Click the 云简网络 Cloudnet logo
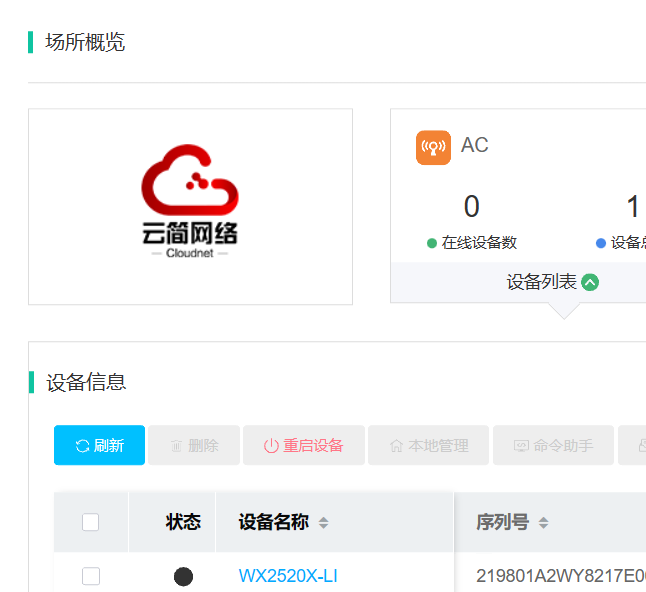646x592 pixels. pos(190,201)
